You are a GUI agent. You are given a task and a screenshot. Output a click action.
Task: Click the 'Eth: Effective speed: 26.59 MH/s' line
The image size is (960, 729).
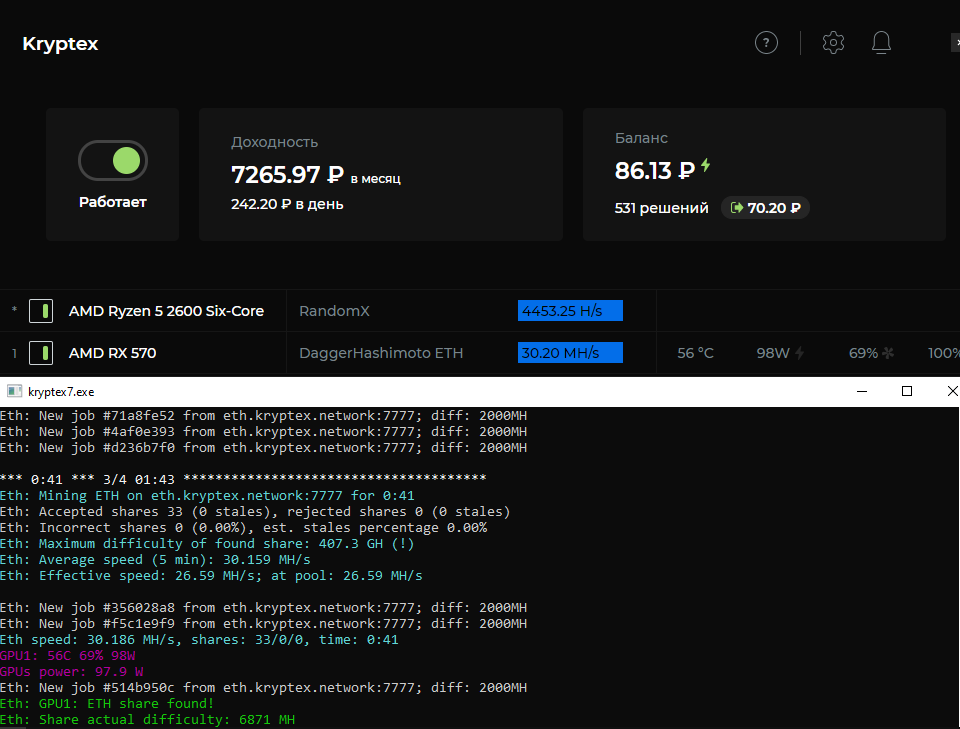point(211,576)
